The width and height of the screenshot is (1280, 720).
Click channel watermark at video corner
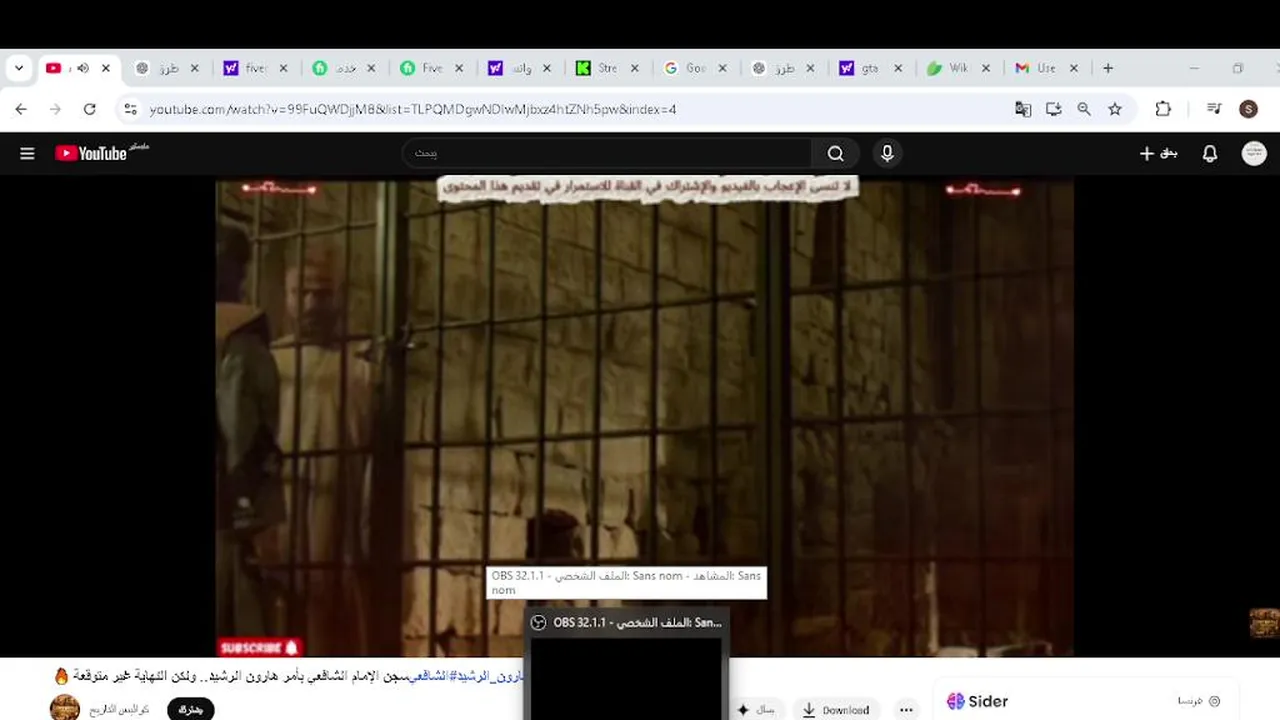coord(1264,623)
